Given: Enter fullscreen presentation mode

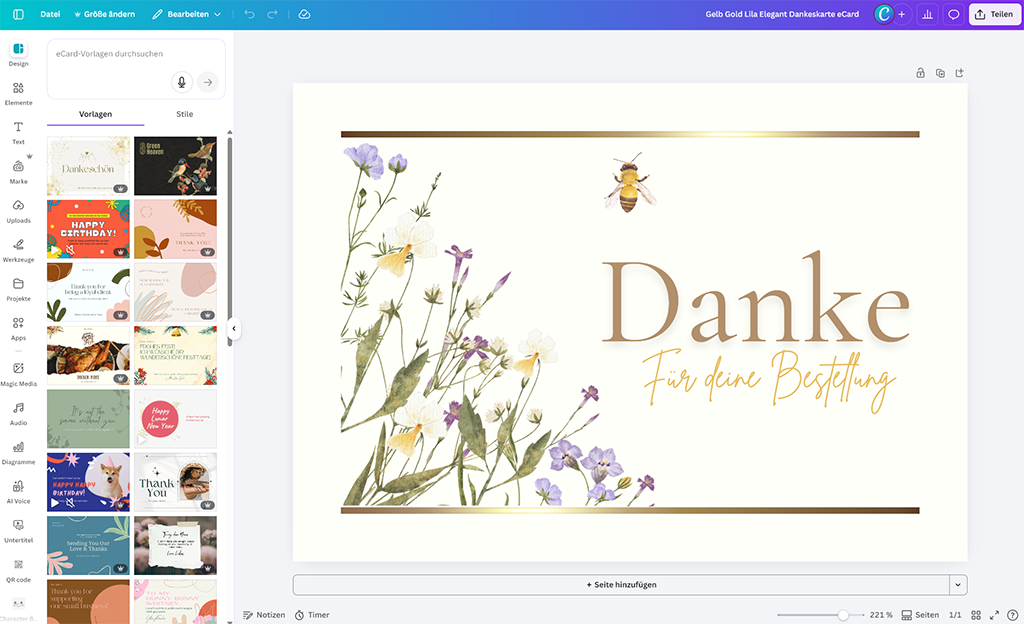Looking at the screenshot, I should (x=995, y=615).
